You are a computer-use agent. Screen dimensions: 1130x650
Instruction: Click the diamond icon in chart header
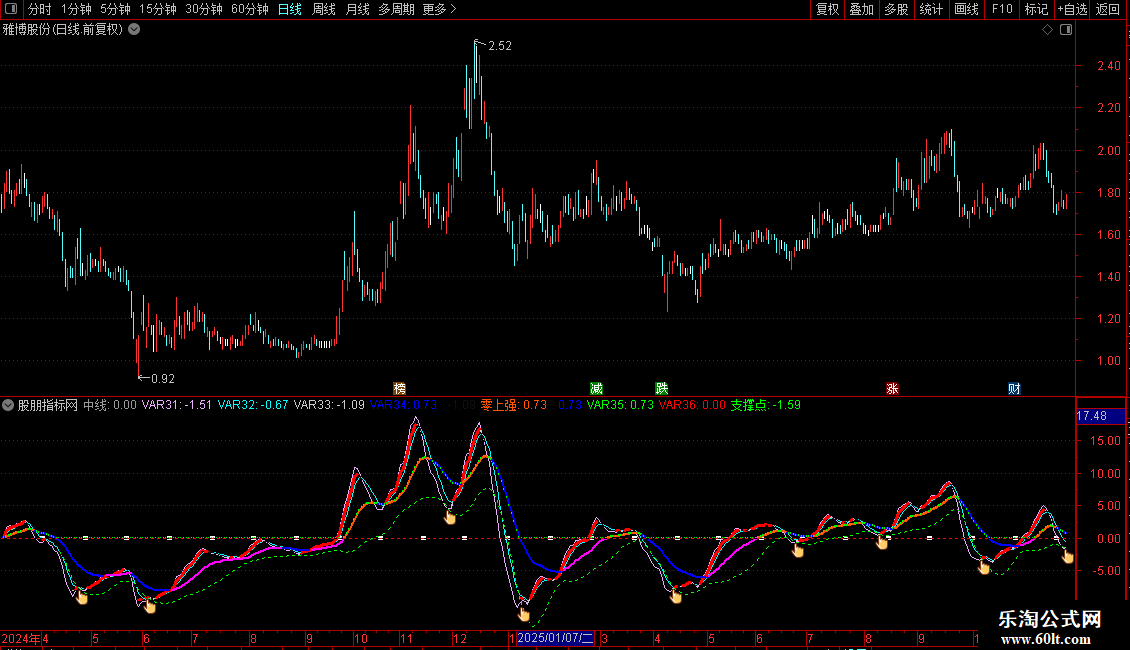pyautogui.click(x=1048, y=30)
